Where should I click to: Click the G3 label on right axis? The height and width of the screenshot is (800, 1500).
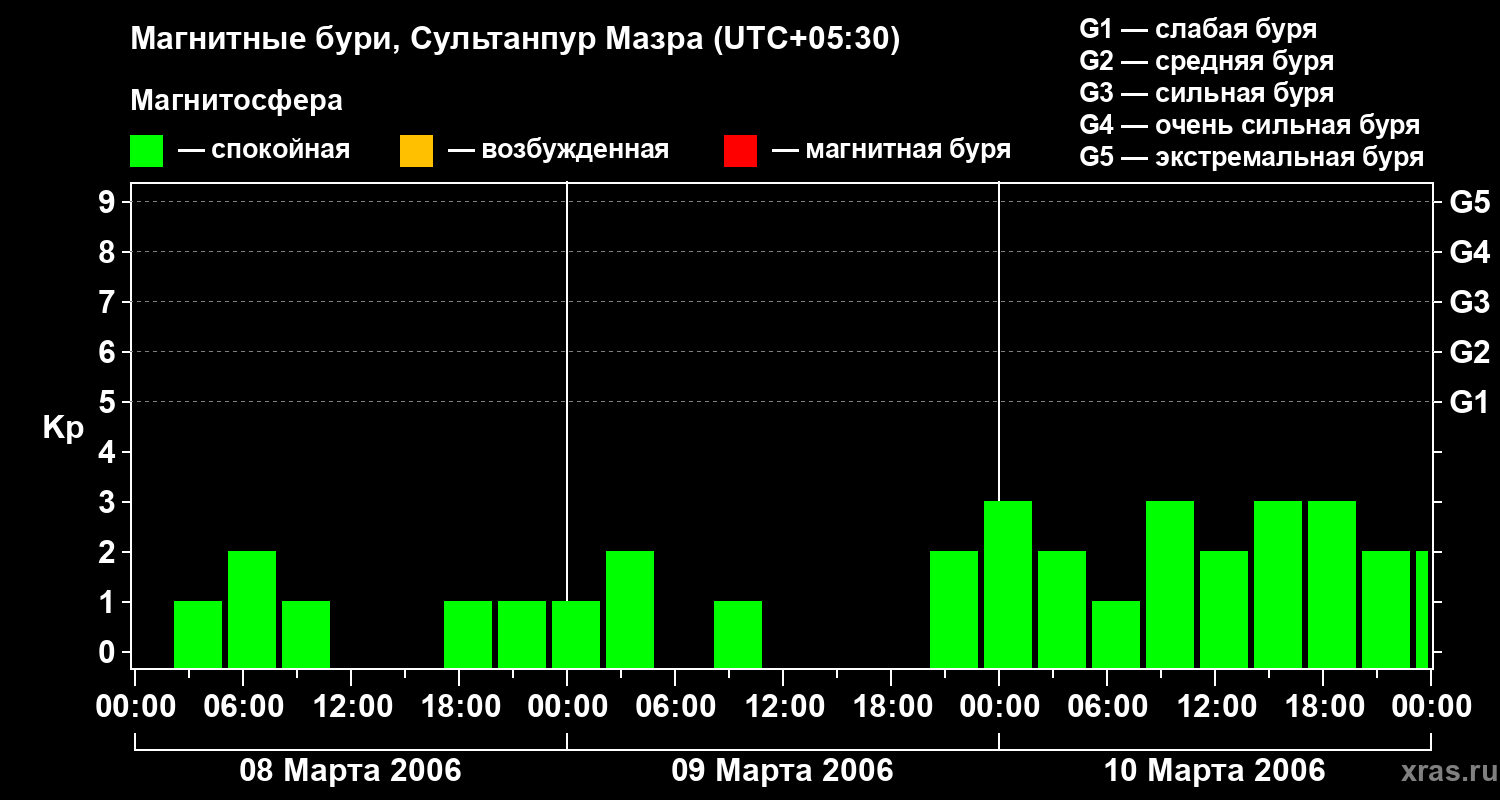pyautogui.click(x=1469, y=302)
